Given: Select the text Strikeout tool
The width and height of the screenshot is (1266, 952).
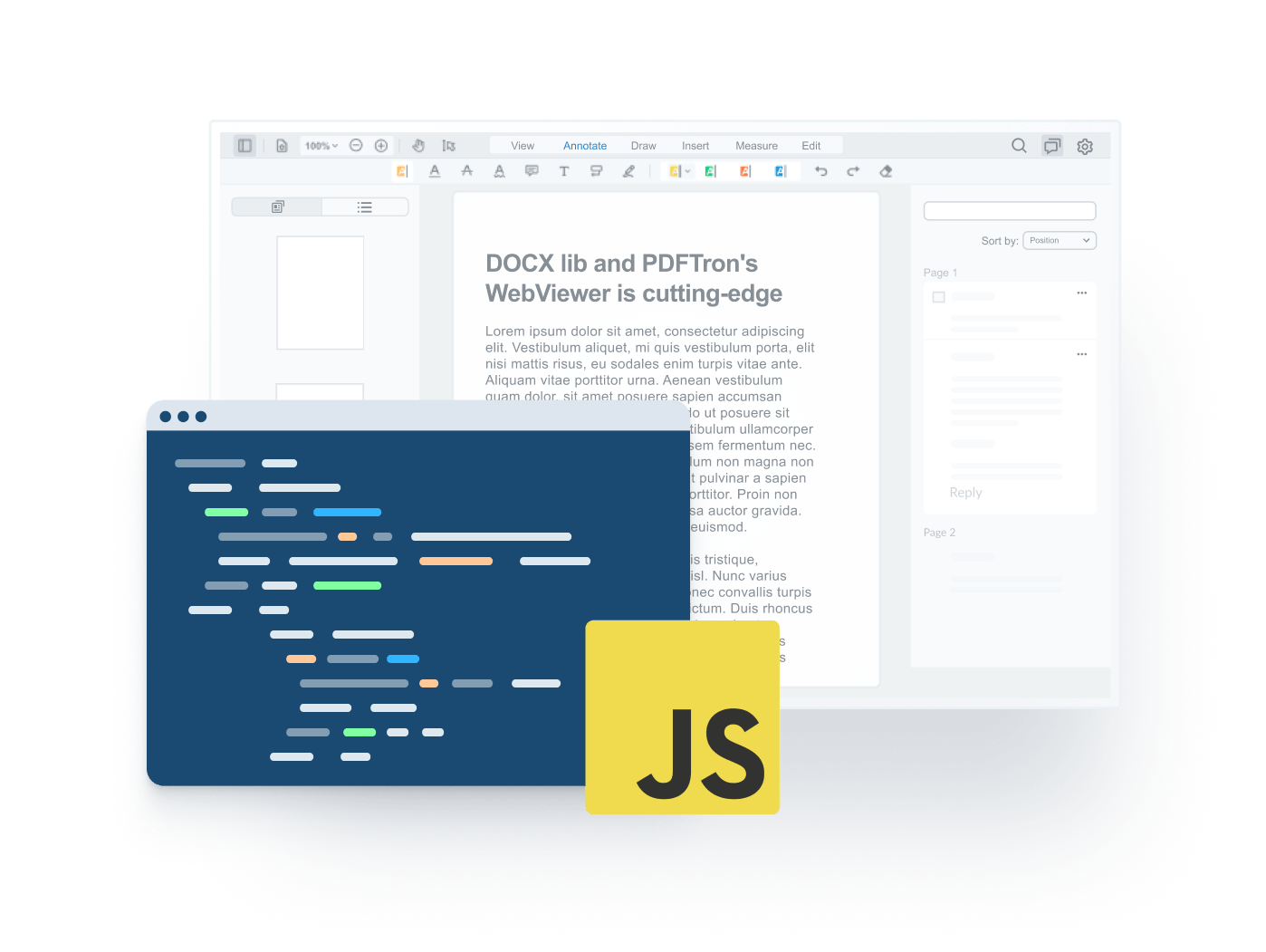Looking at the screenshot, I should click(x=467, y=171).
